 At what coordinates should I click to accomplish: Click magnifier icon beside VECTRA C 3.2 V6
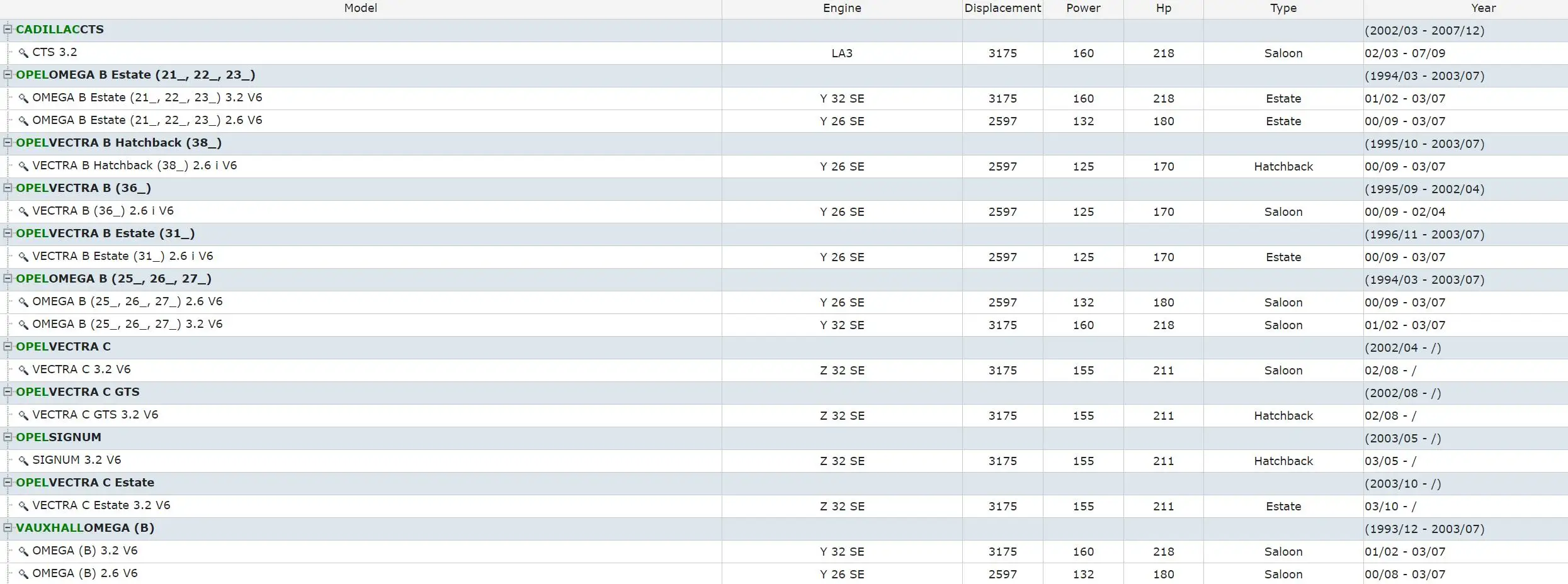point(23,370)
